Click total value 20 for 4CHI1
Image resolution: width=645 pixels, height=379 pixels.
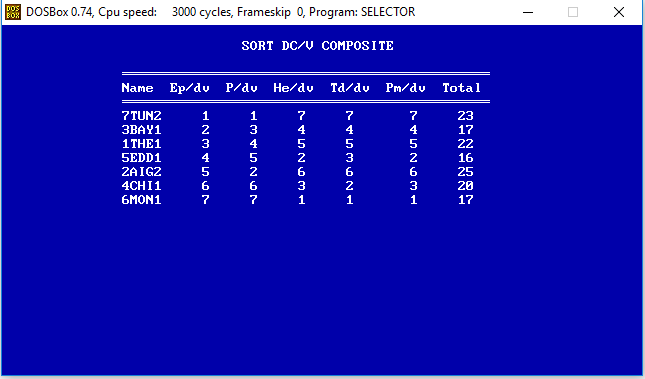click(465, 186)
